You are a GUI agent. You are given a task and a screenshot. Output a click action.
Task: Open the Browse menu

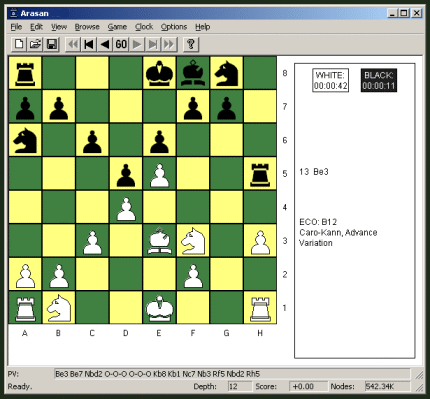[x=87, y=27]
